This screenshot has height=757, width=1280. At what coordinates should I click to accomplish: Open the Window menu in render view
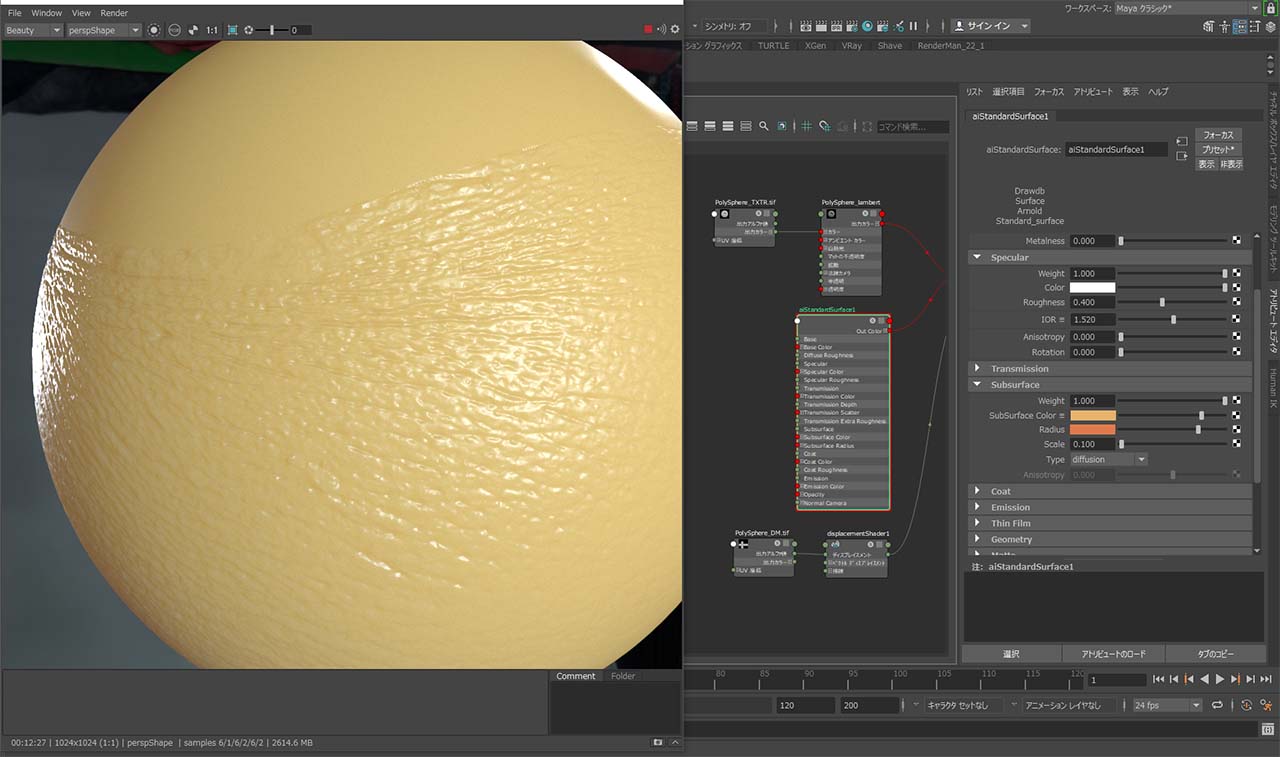click(x=46, y=13)
